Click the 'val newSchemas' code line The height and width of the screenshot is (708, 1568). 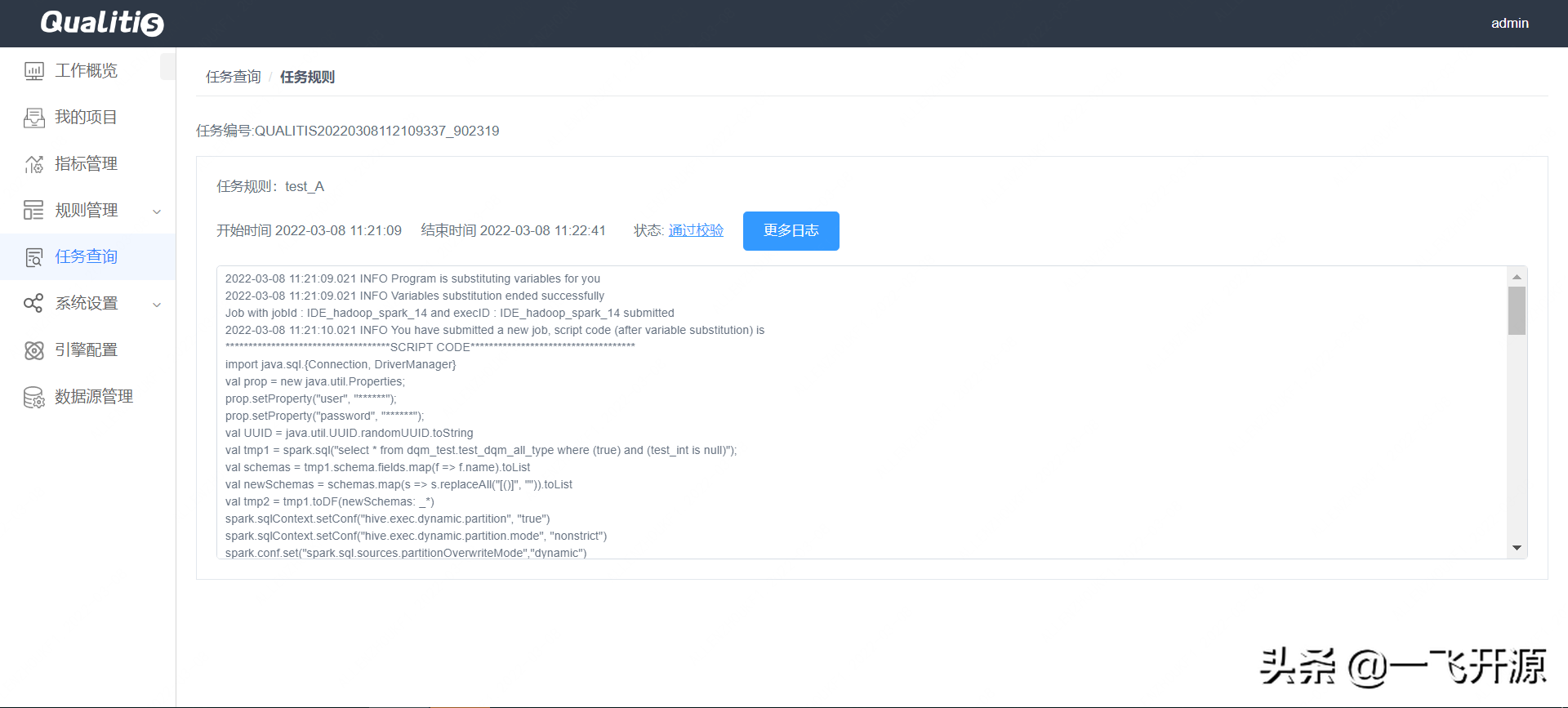tap(399, 484)
